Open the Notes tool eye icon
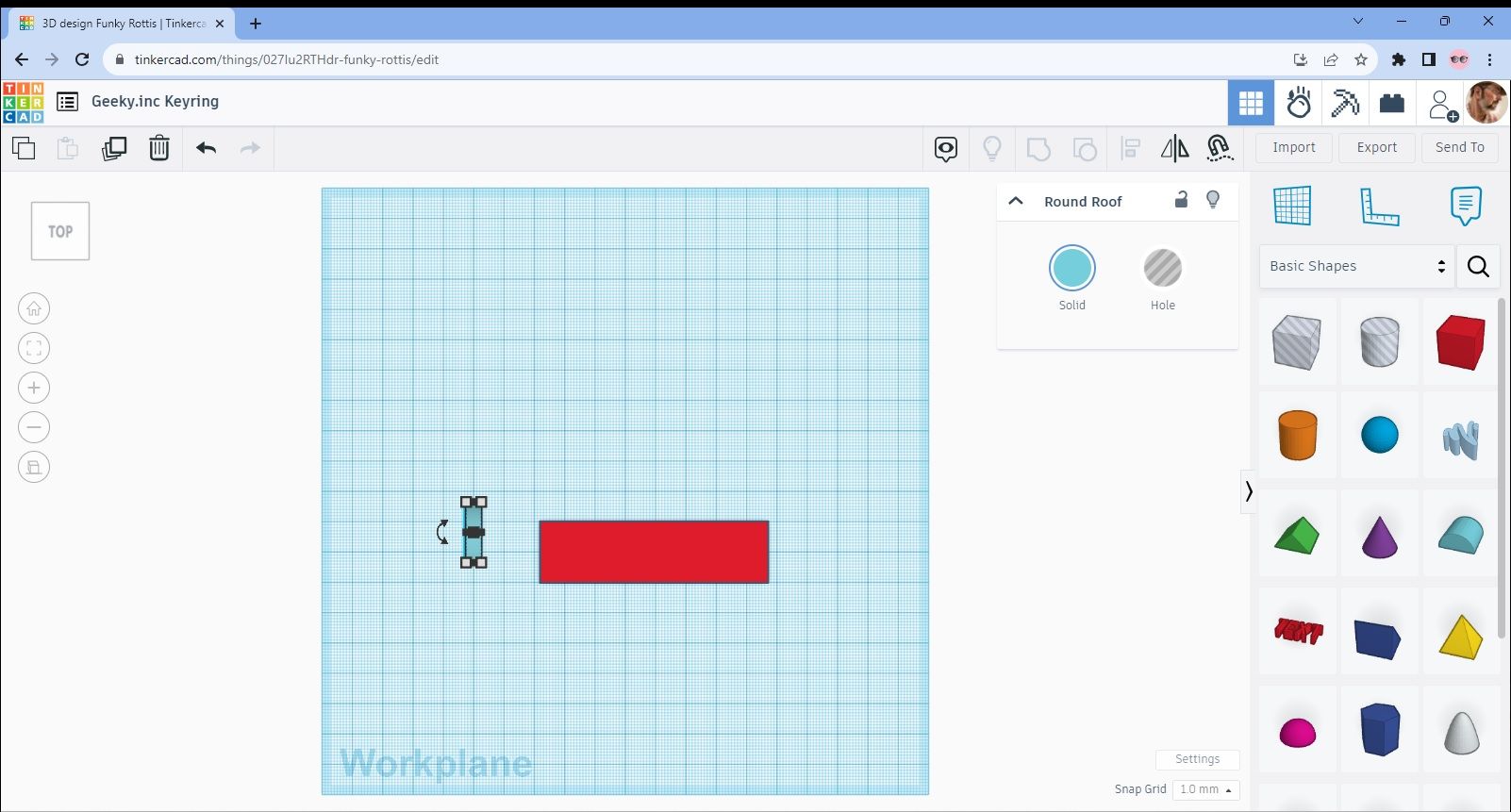Screen dimensions: 1511x812 [946, 148]
